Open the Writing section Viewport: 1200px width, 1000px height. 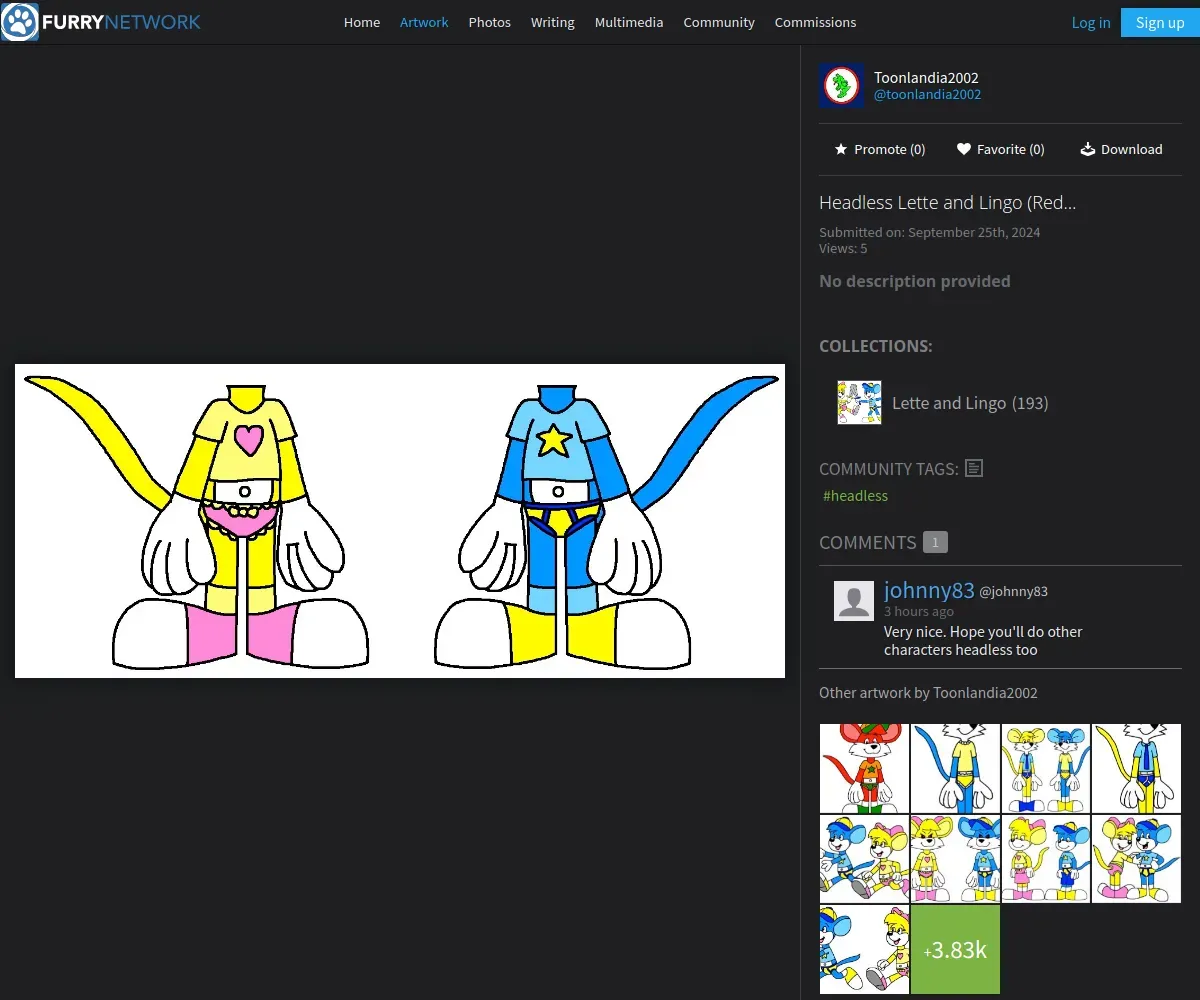[552, 22]
